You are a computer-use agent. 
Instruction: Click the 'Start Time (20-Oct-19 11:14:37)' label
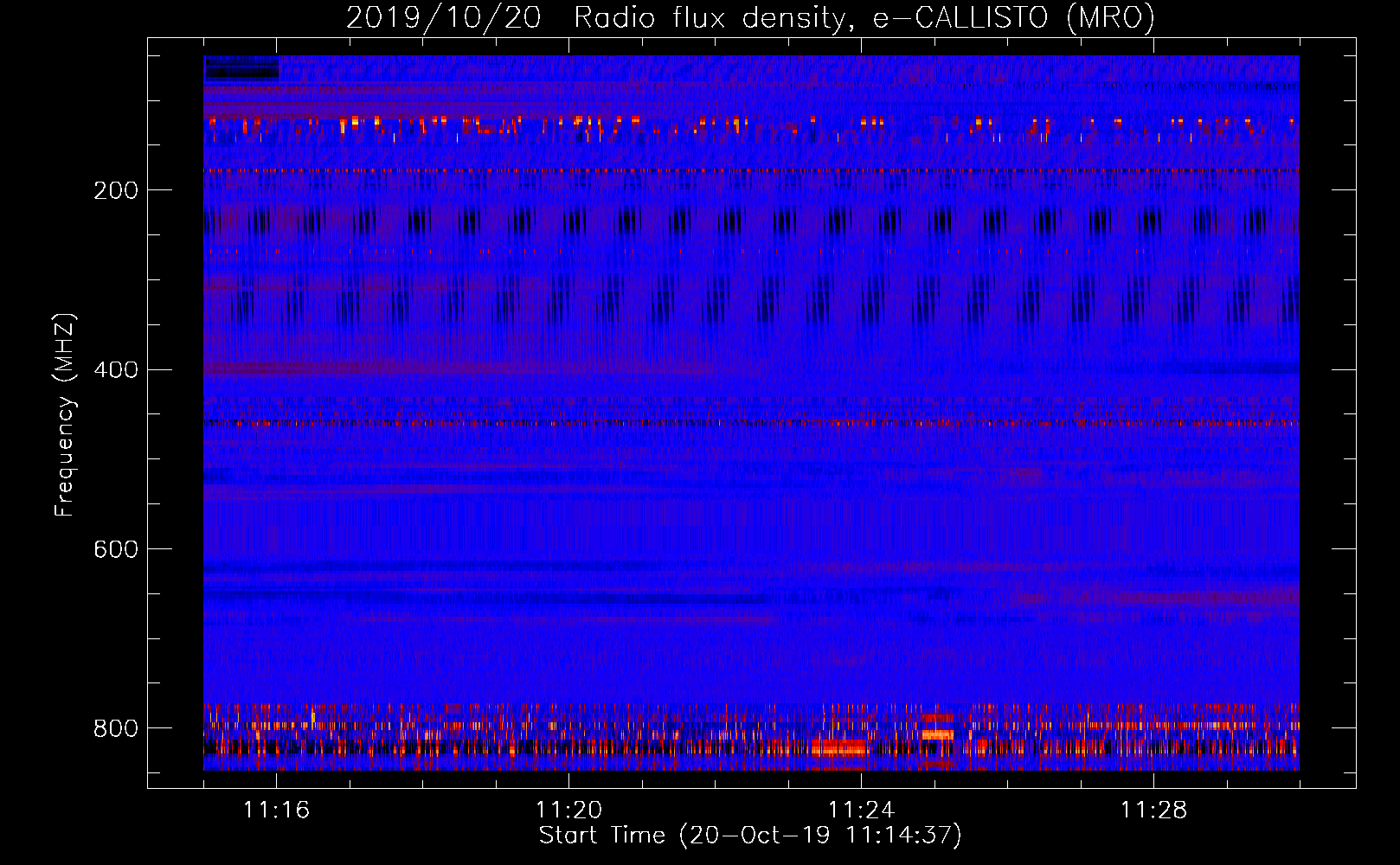[x=750, y=836]
